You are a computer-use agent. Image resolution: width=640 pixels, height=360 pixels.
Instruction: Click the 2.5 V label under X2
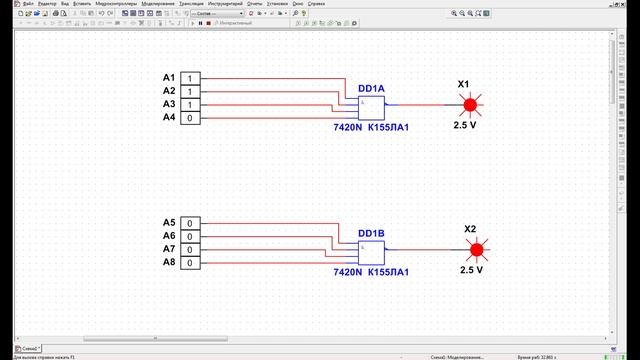(x=471, y=270)
